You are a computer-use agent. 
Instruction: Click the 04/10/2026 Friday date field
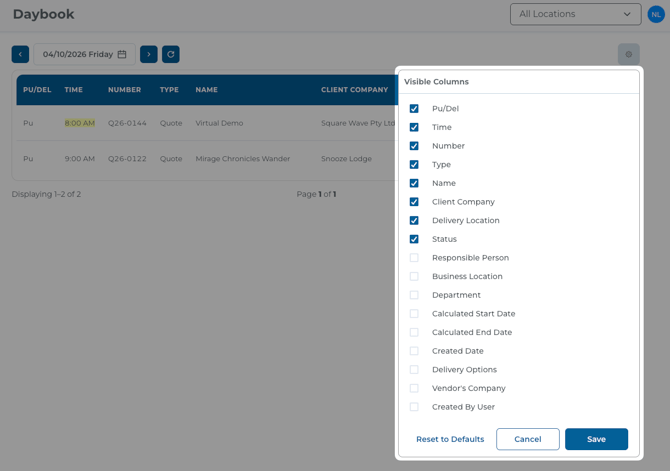[x=85, y=54]
